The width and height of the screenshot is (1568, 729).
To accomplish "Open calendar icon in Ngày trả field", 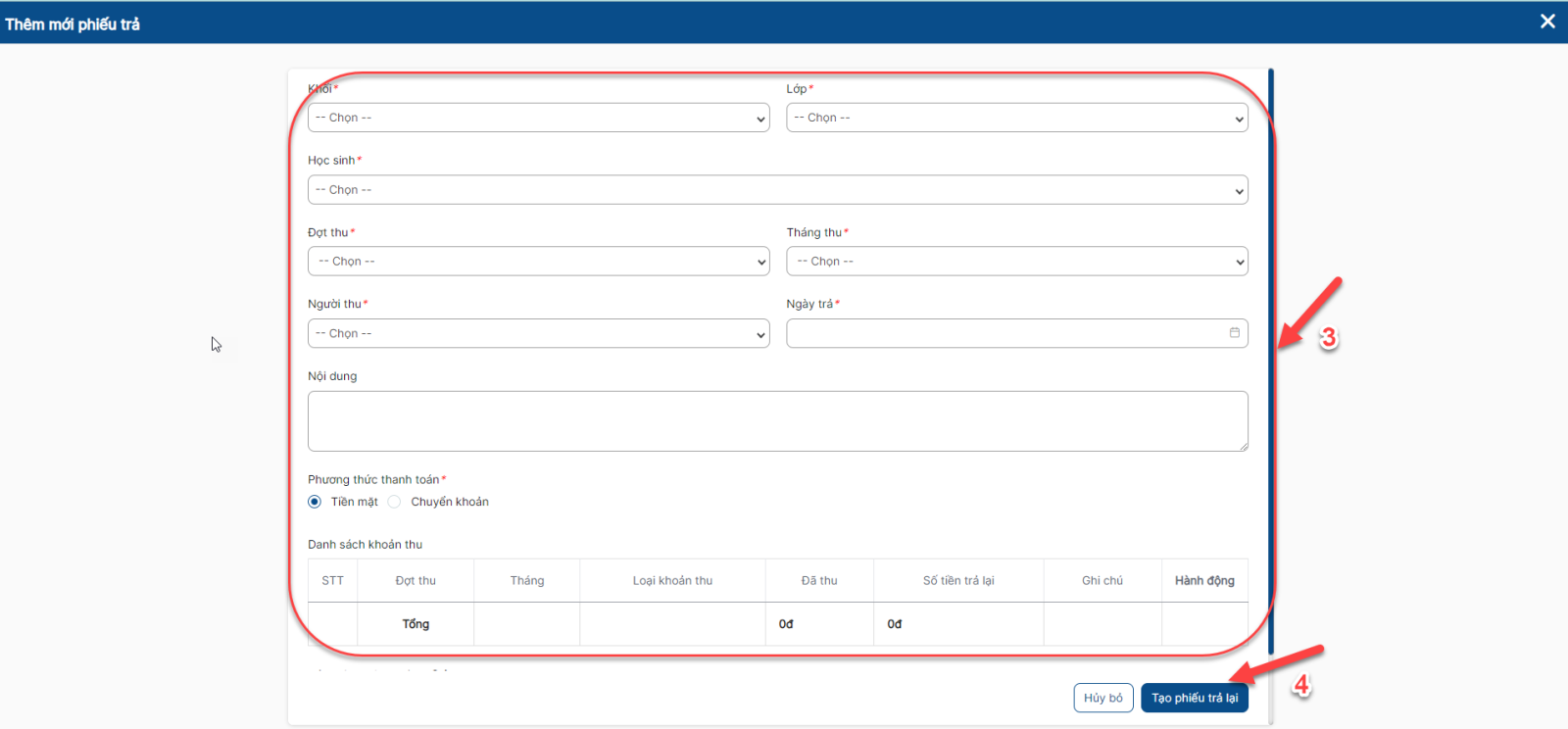I will coord(1235,333).
